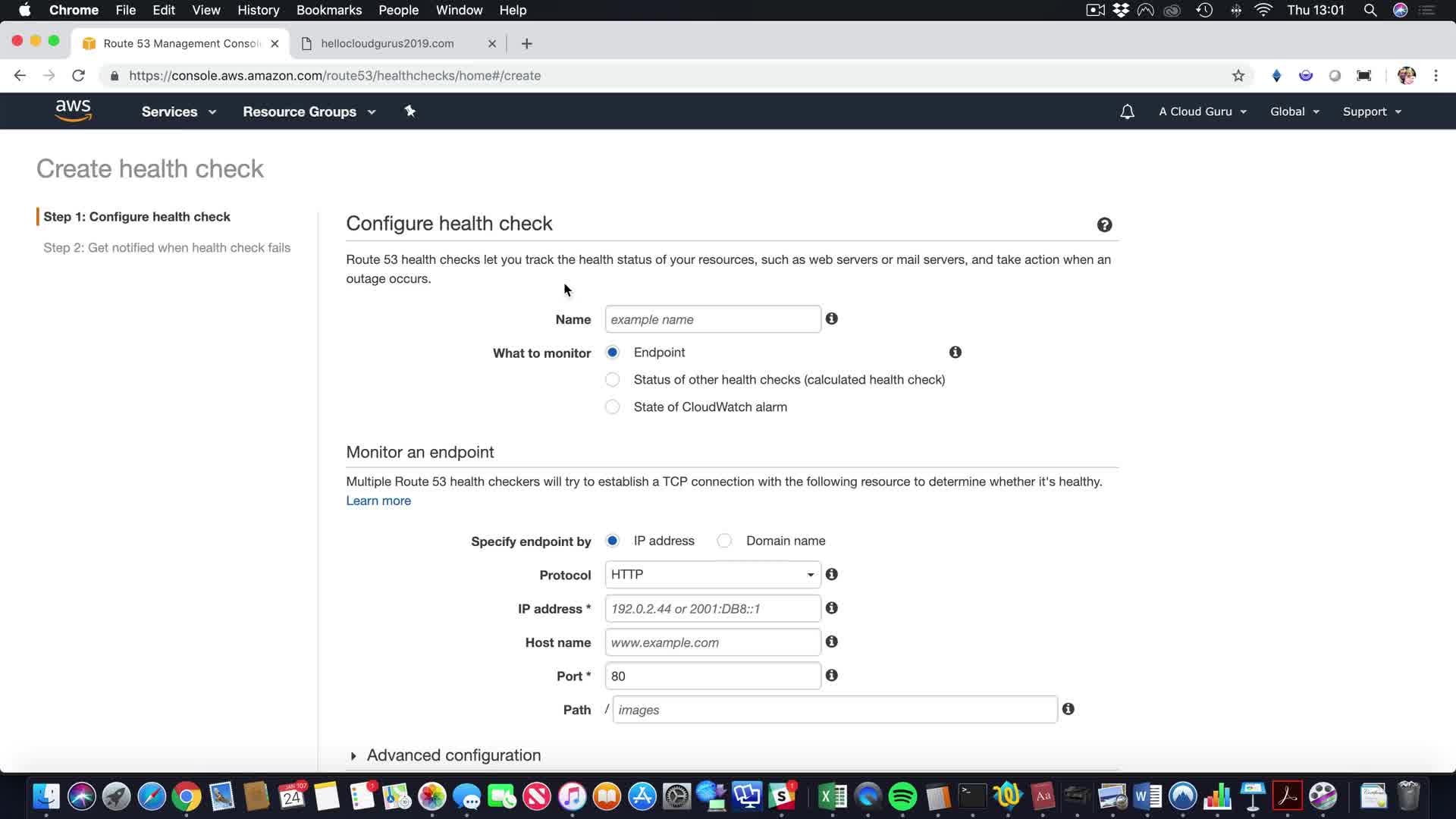
Task: Open the Protocol HTTP dropdown
Action: pyautogui.click(x=712, y=575)
